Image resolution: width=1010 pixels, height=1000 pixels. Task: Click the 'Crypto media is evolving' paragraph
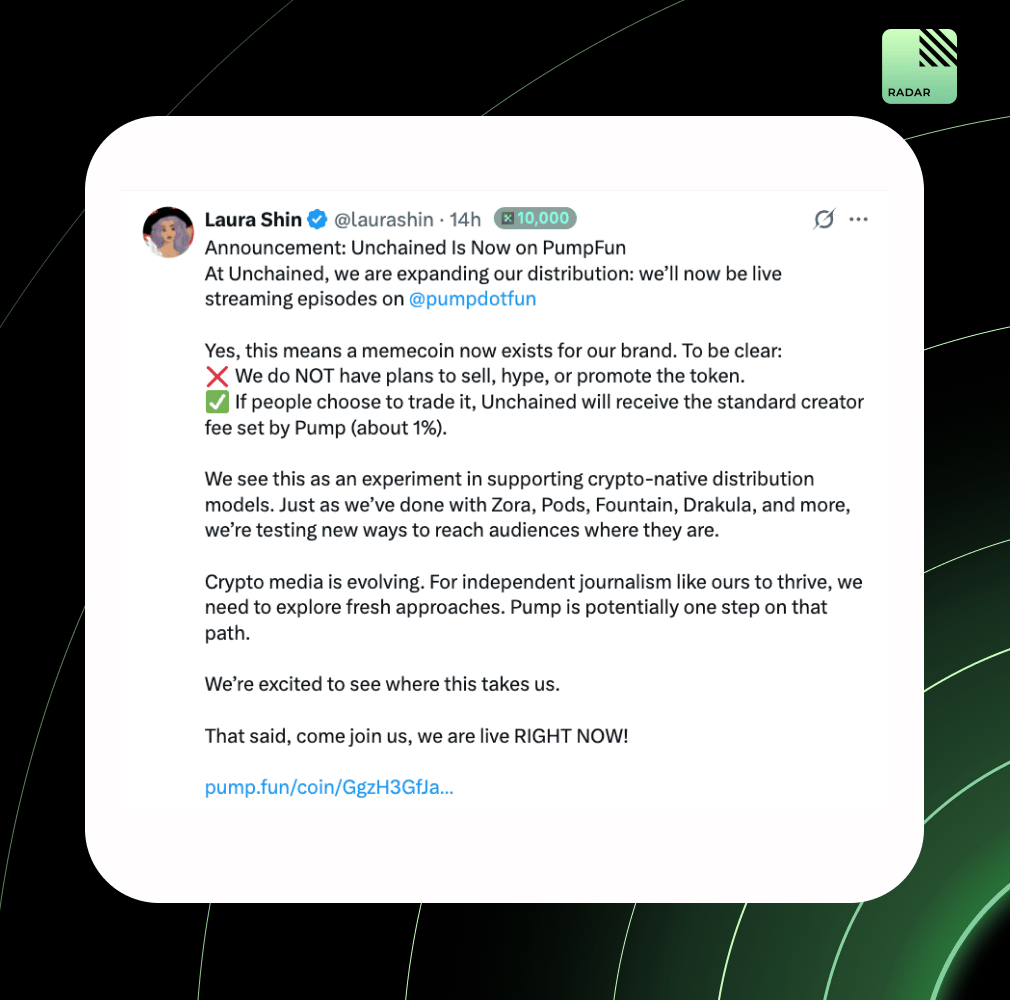(533, 608)
